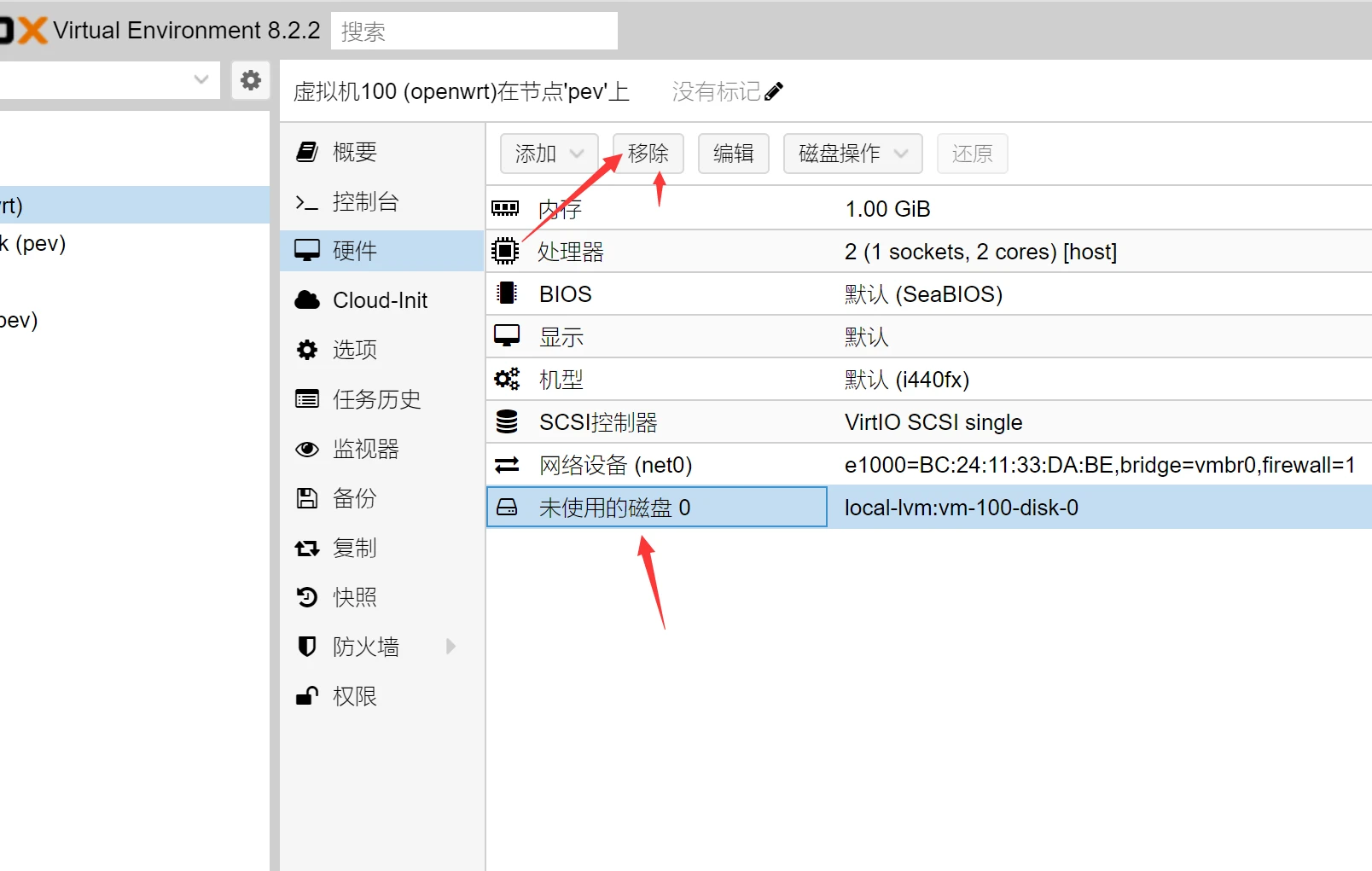1372x871 pixels.
Task: Click the 1.00 GiB memory value
Action: [x=887, y=209]
